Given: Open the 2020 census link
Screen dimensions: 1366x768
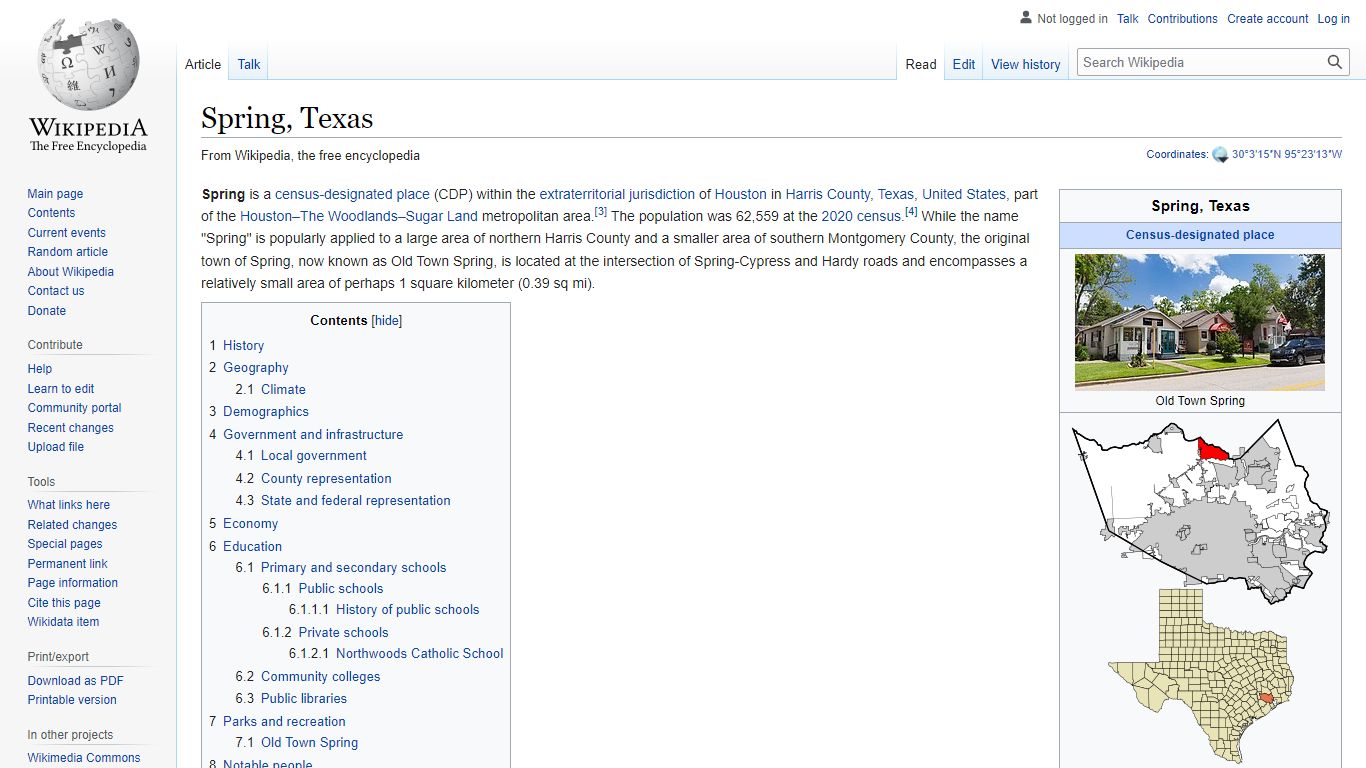Looking at the screenshot, I should [x=862, y=216].
